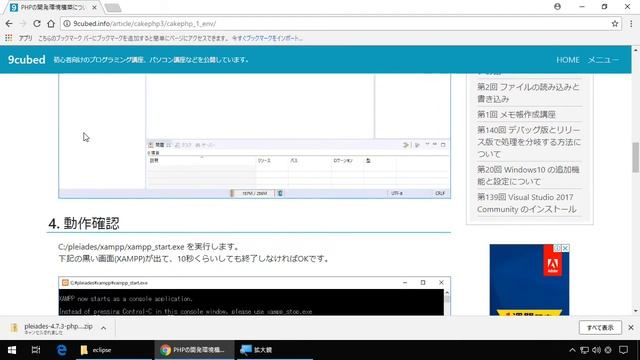Open the volume control in system tray
The width and height of the screenshot is (640, 360).
[x=596, y=350]
